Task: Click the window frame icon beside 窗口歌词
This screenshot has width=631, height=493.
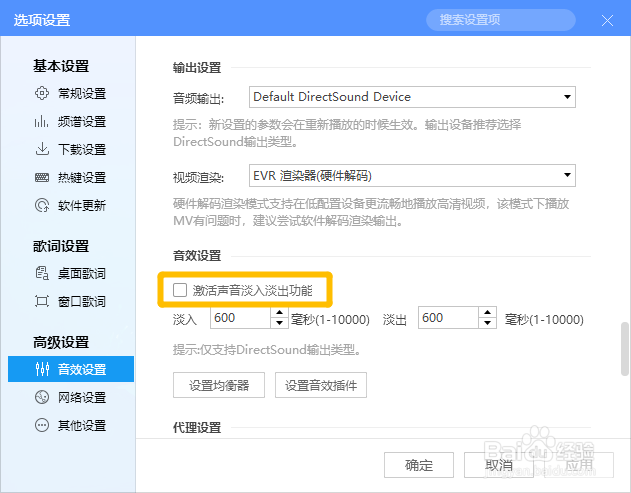Action: 42,301
